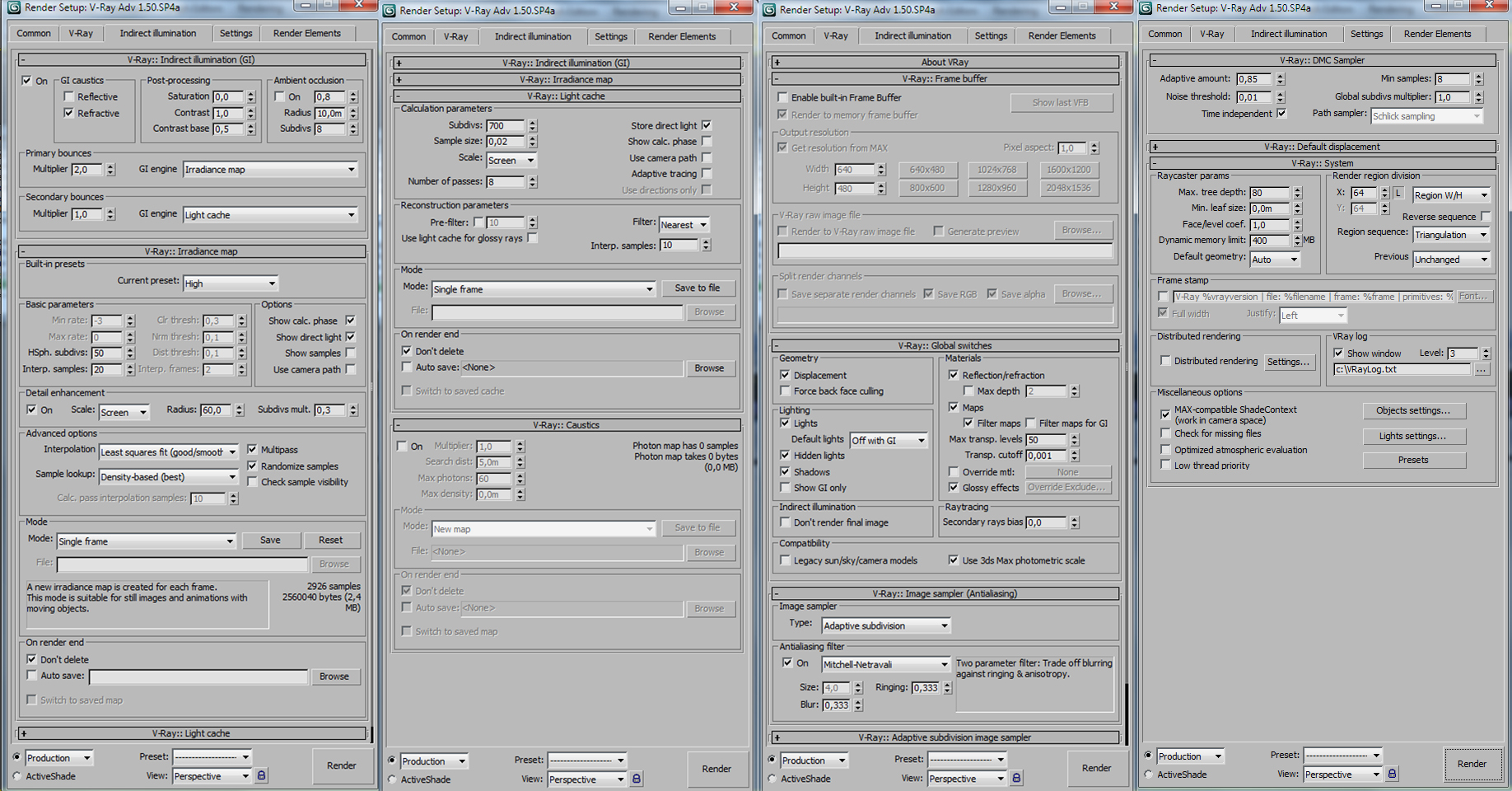1512x791 pixels.
Task: Click the Objects settings... button
Action: click(x=1413, y=410)
